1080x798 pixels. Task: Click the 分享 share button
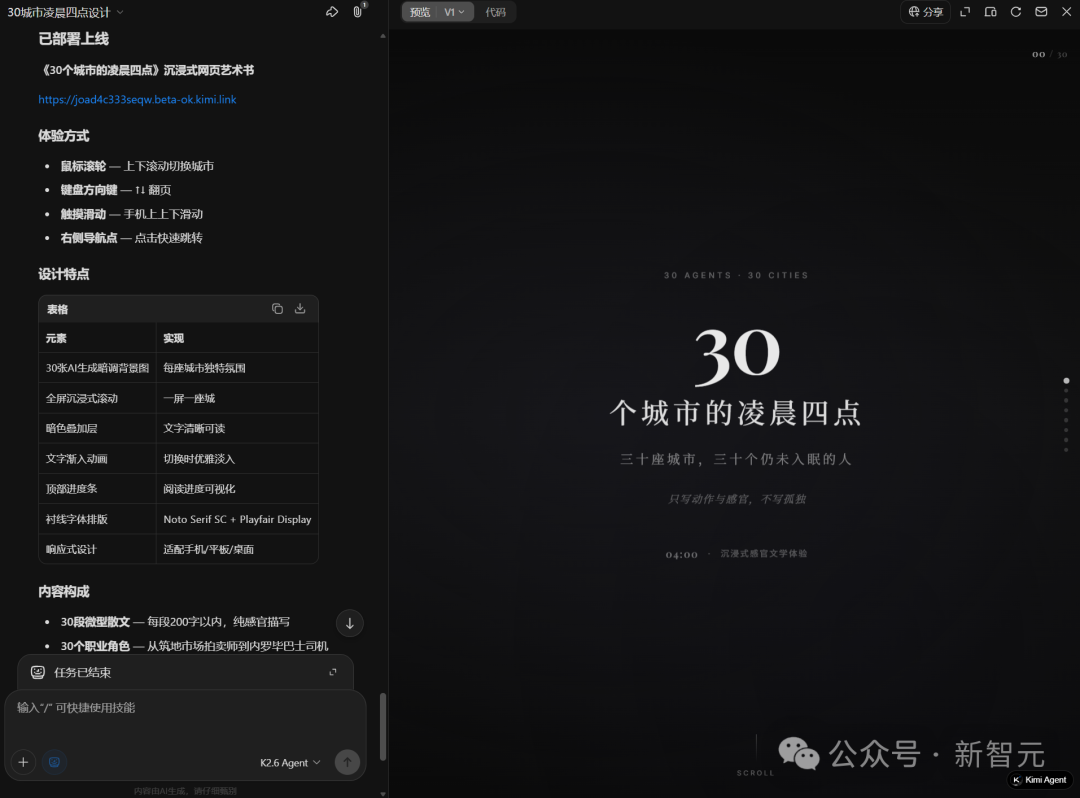tap(925, 12)
